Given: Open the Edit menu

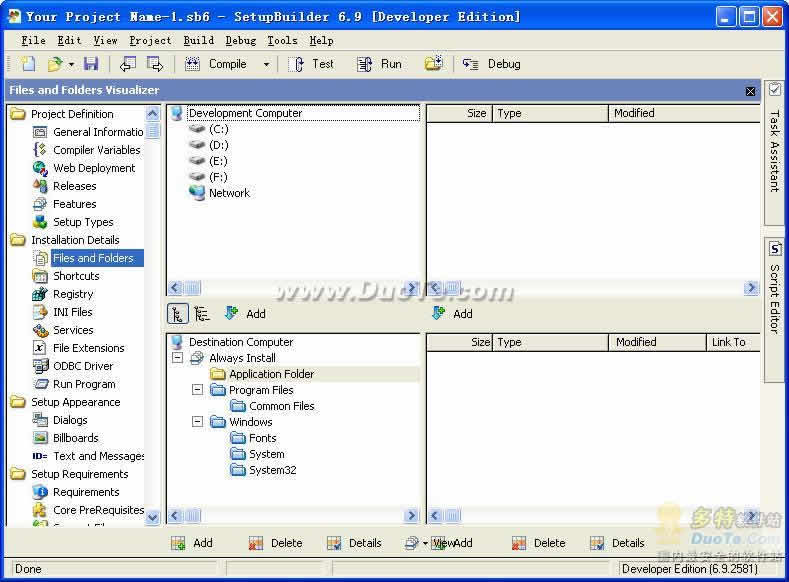Looking at the screenshot, I should (69, 40).
